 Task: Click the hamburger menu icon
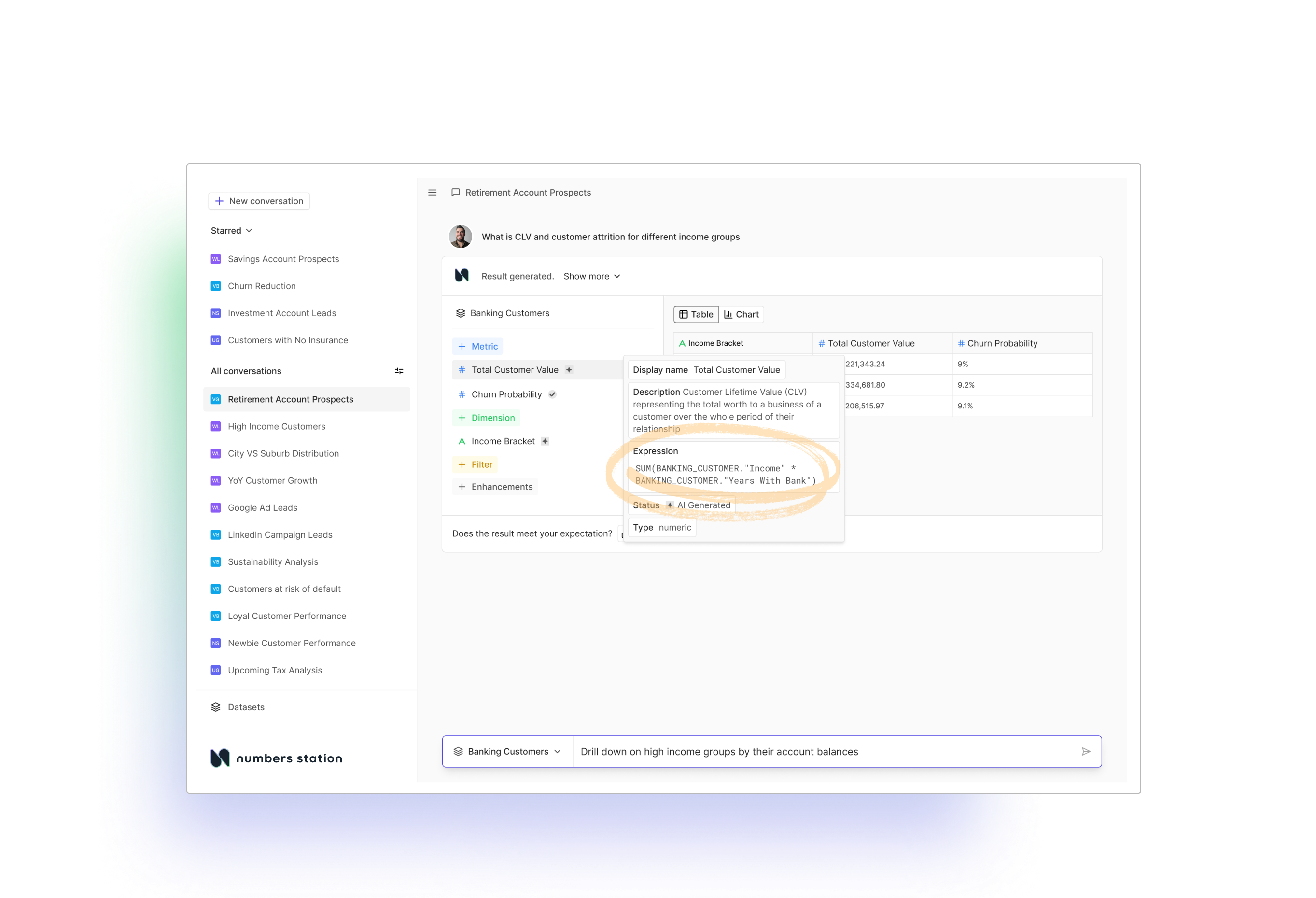click(432, 193)
